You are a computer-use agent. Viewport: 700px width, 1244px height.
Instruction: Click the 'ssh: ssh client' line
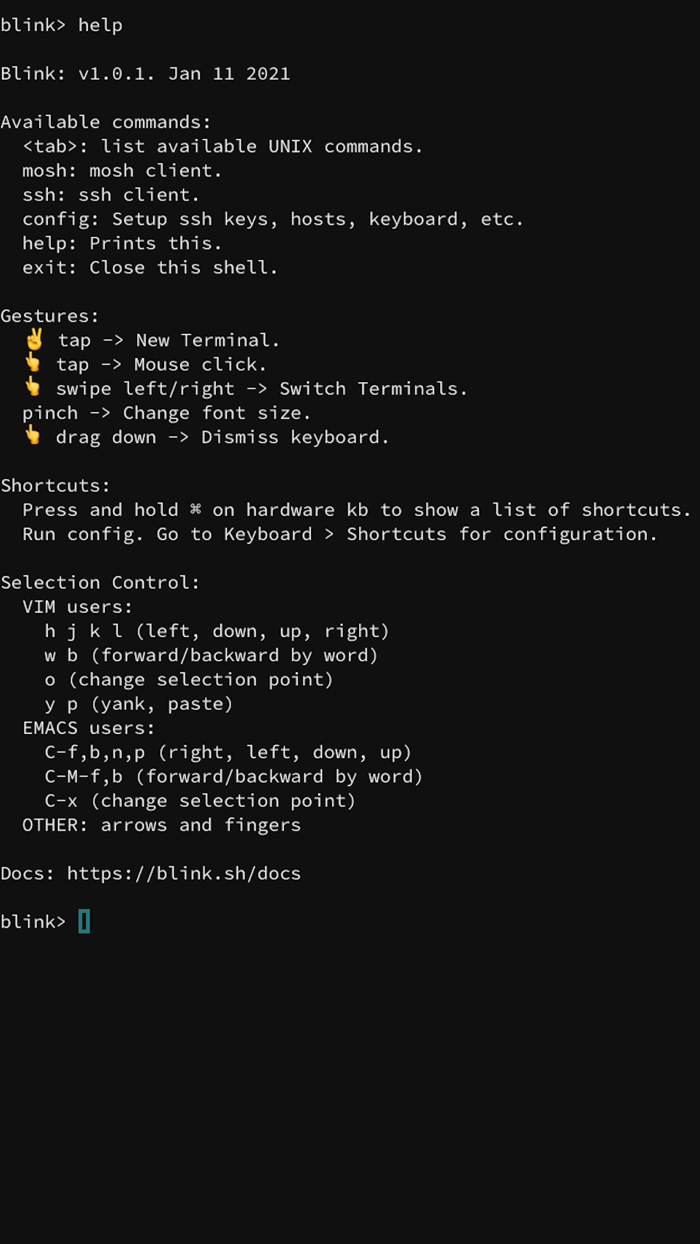coord(111,194)
